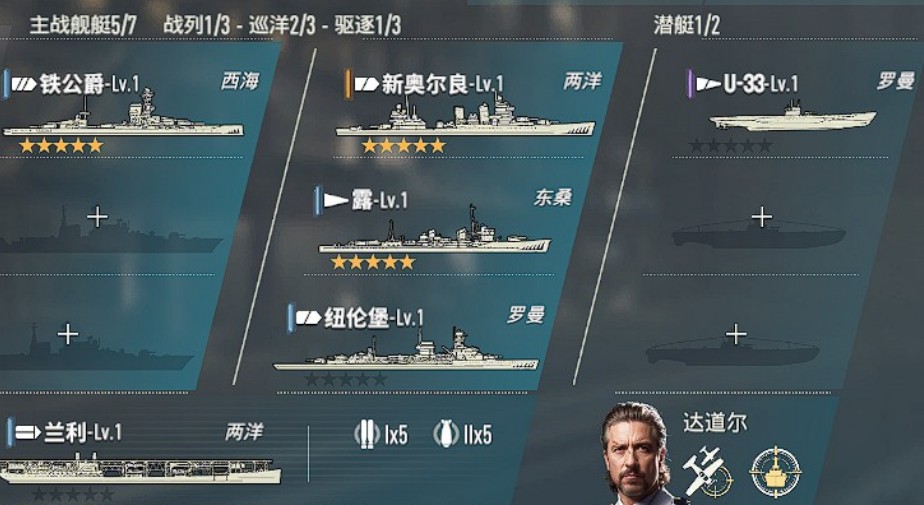Add a ship to third battleship slot
This screenshot has width=924, height=505.
[68, 334]
